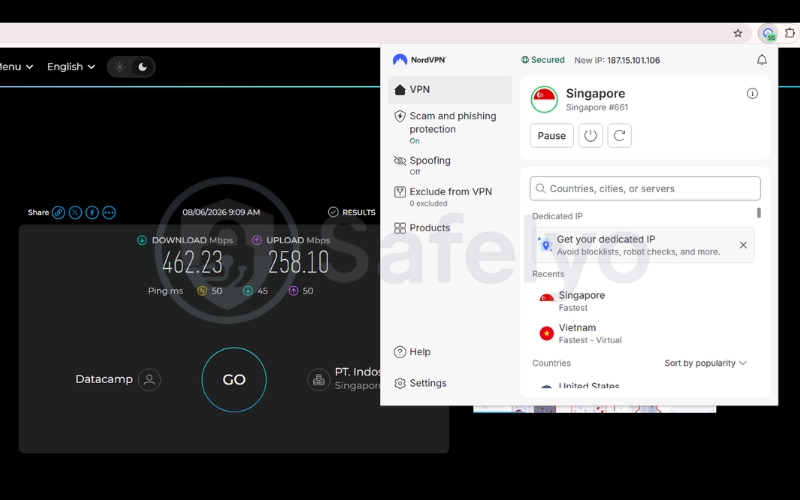
Task: Click the idle ping icon
Action: point(202,291)
